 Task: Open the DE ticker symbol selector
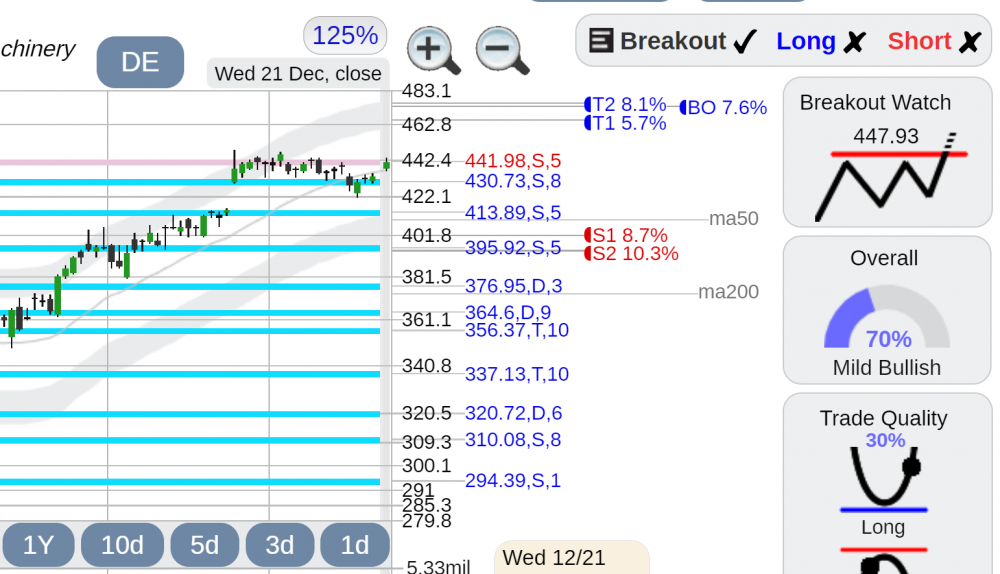click(140, 62)
